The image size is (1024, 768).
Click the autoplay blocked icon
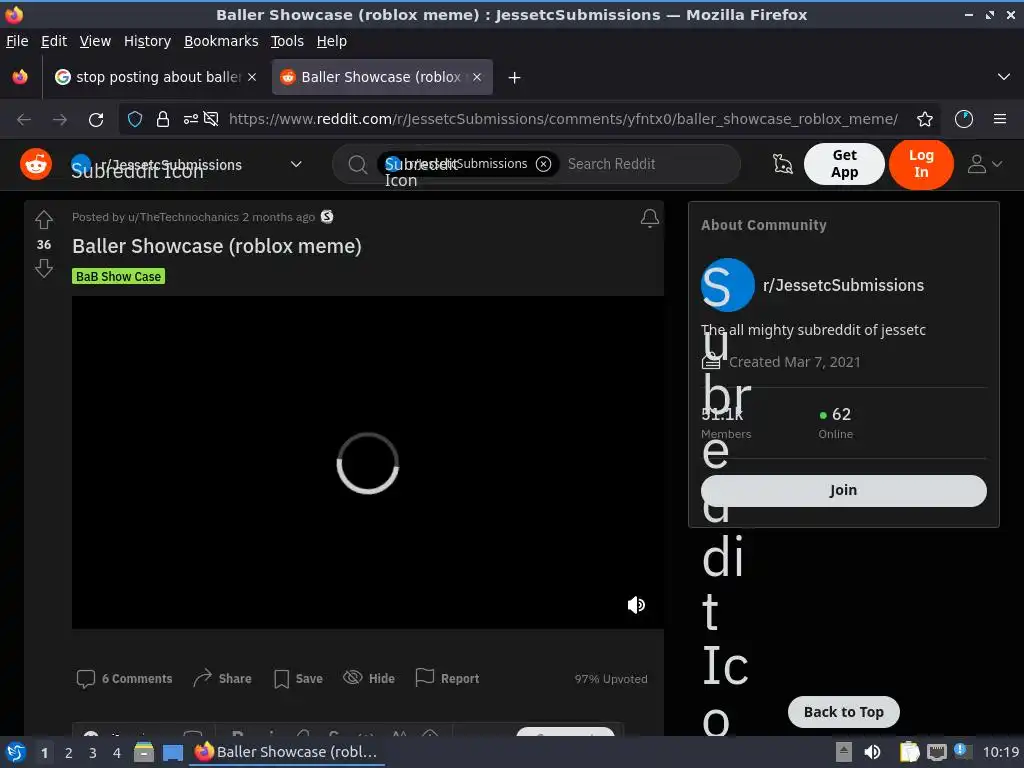tap(210, 119)
